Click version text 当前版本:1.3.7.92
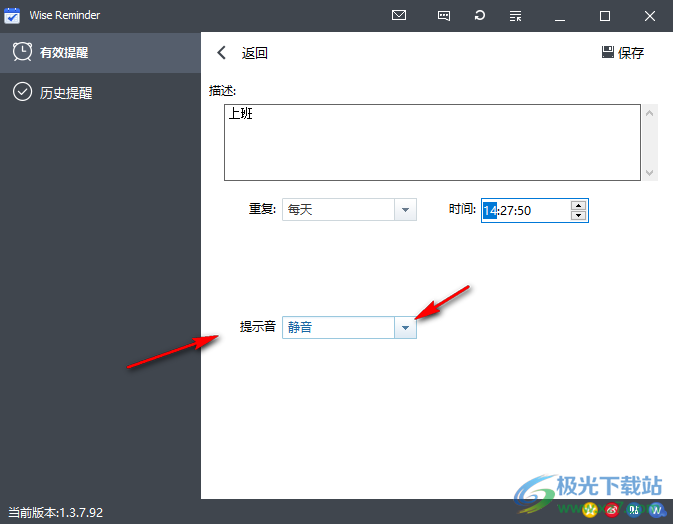Screen dimensions: 673x524 point(56,512)
